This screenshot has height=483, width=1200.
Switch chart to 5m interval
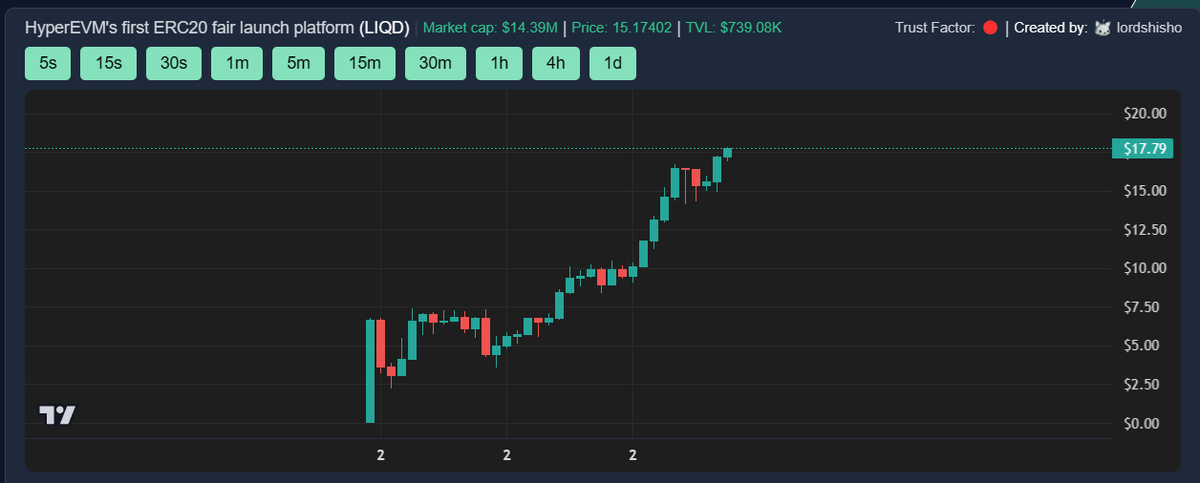(298, 63)
